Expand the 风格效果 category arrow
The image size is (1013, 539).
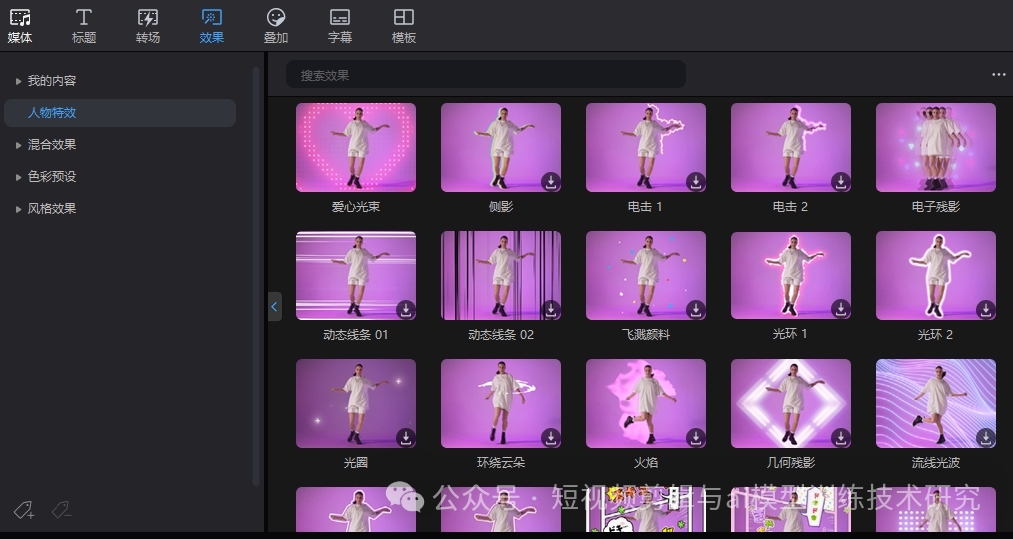pos(19,209)
